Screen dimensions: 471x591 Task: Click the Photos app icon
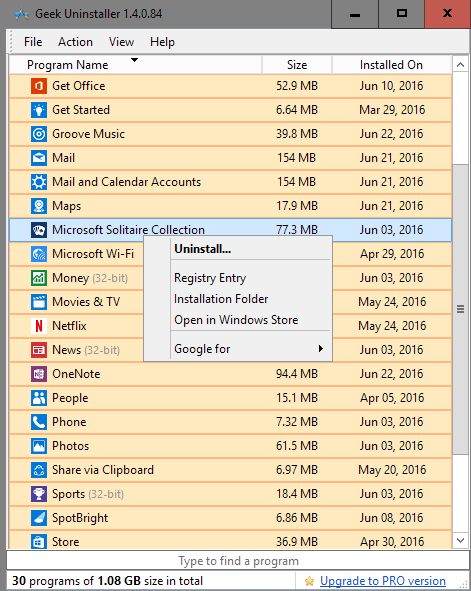pos(39,446)
